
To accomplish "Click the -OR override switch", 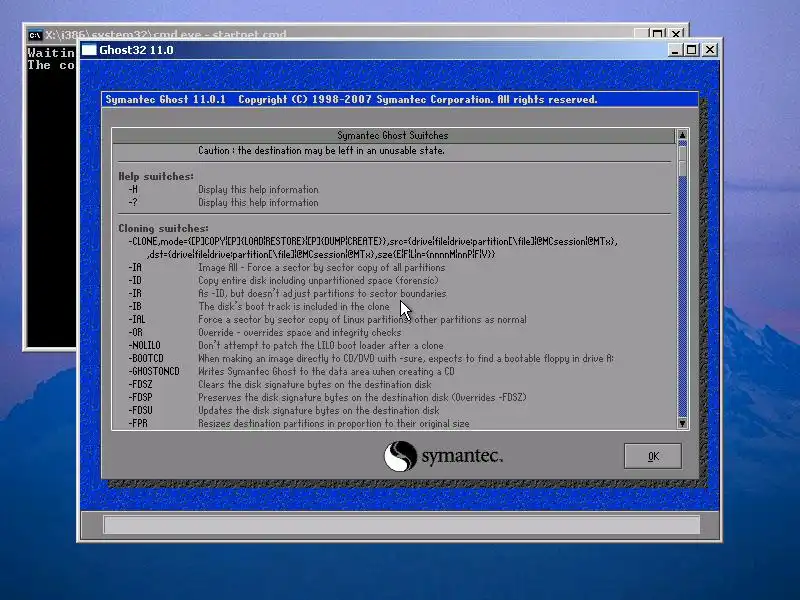I will click(264, 333).
